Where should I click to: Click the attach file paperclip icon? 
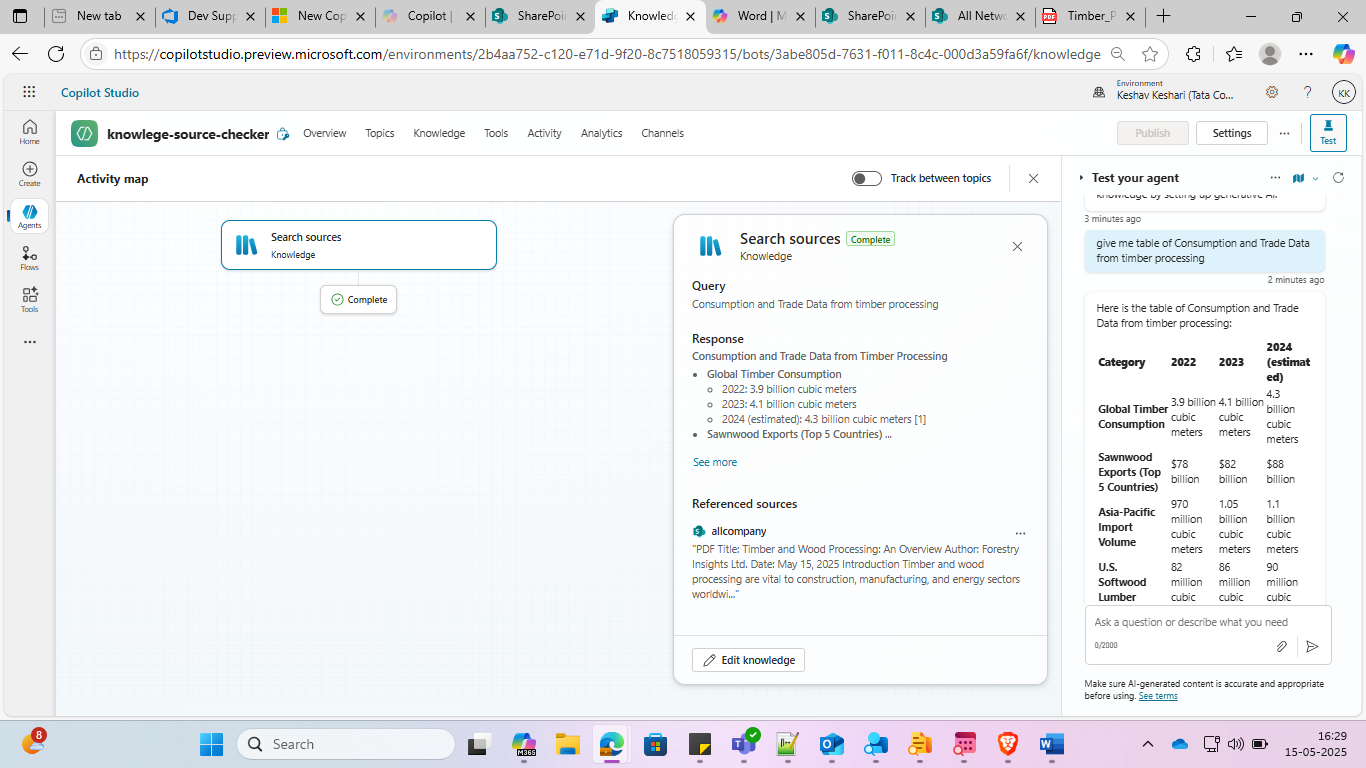tap(1281, 646)
